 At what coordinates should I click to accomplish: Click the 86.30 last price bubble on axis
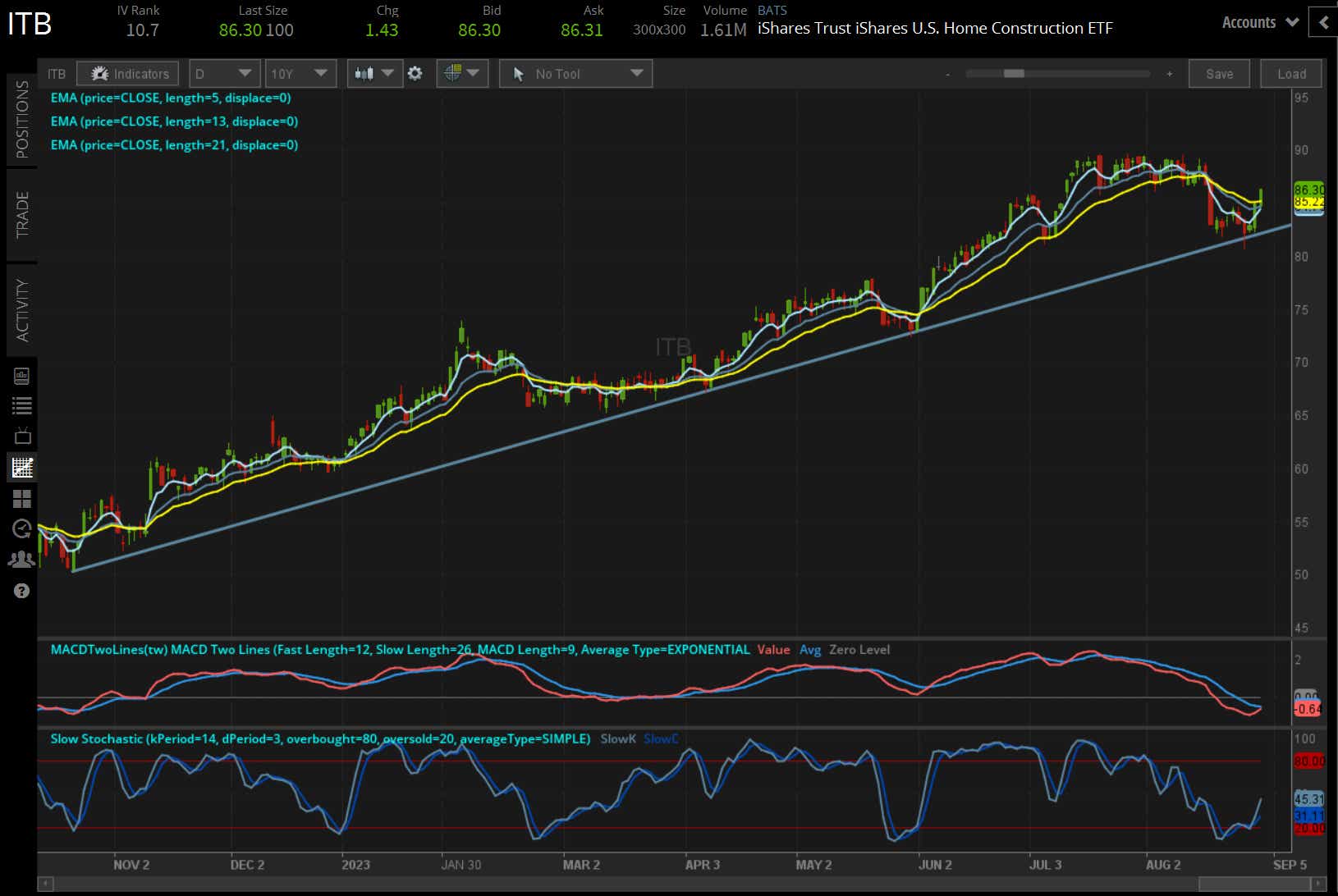point(1309,190)
